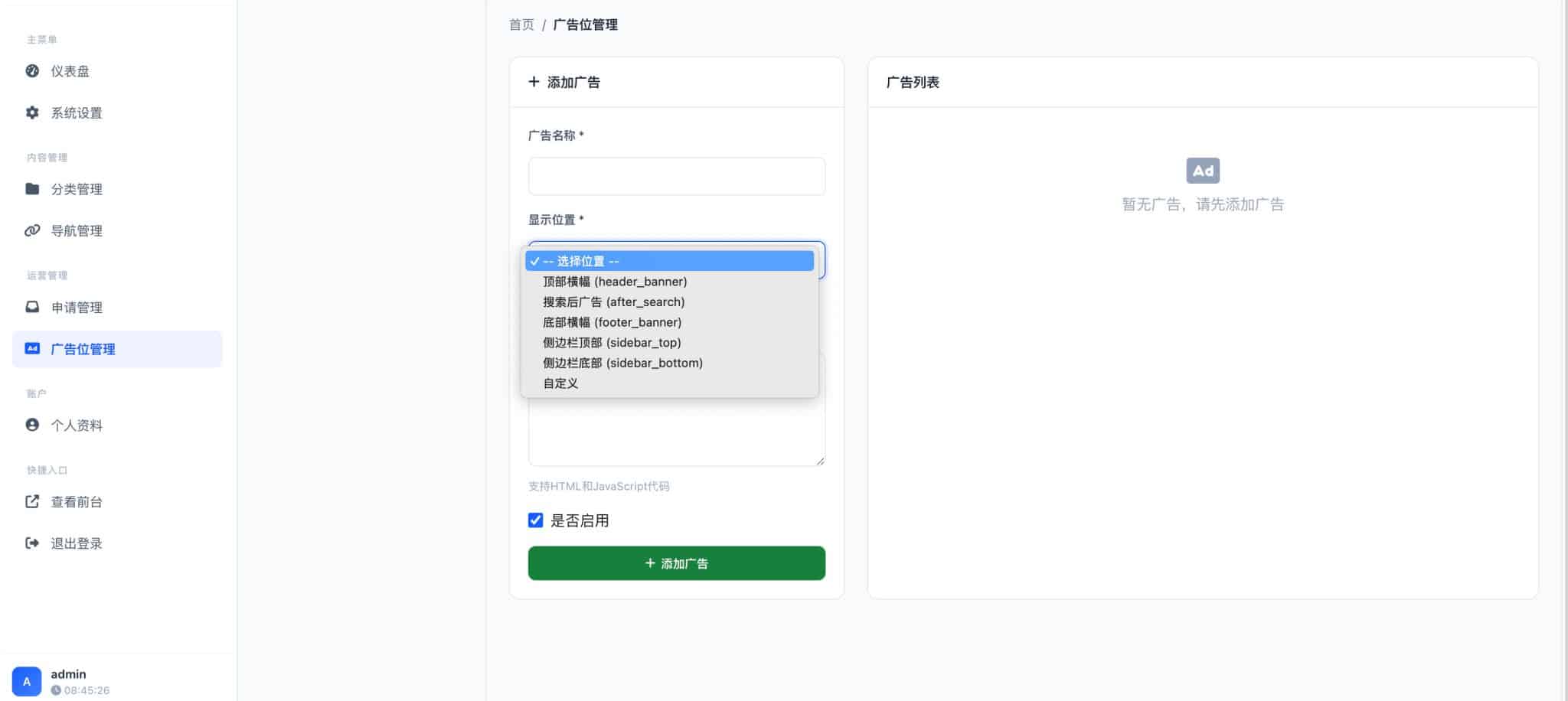Click the gray Ad placeholder icon
Viewport: 1568px width, 701px height.
(x=1203, y=171)
